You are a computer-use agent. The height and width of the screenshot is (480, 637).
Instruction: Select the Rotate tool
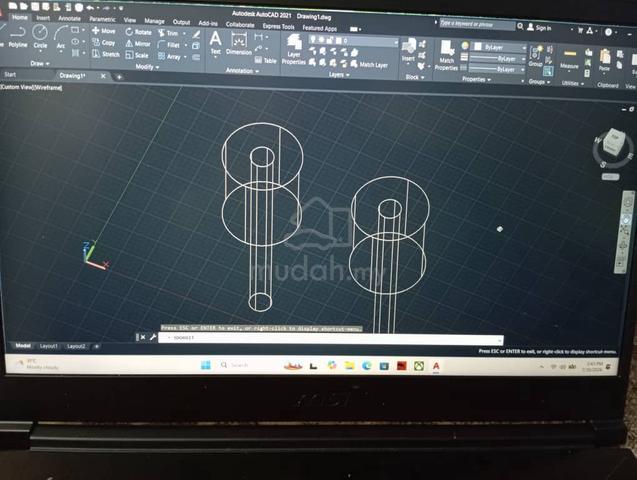139,32
